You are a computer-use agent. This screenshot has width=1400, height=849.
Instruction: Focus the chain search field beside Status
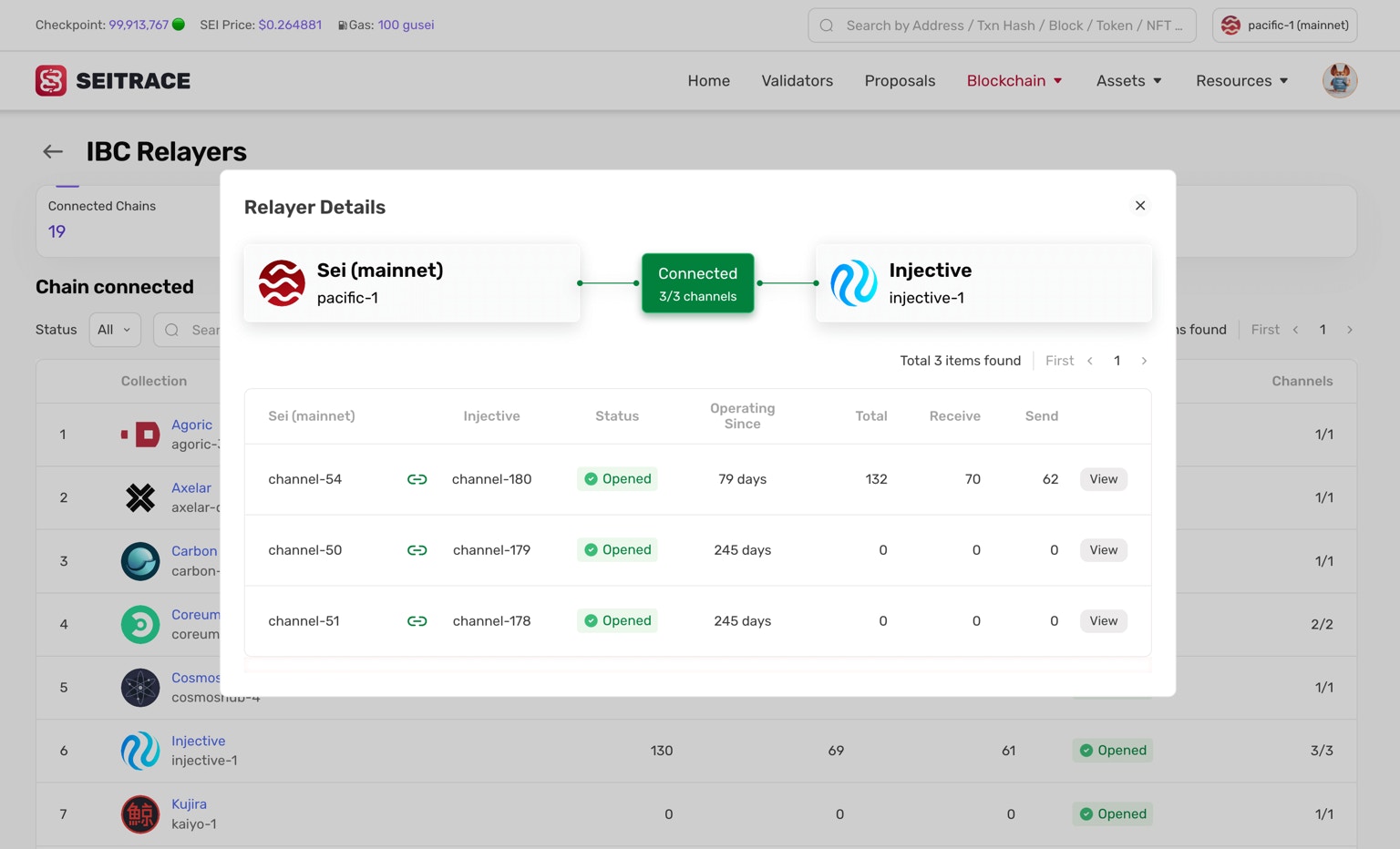(x=187, y=330)
